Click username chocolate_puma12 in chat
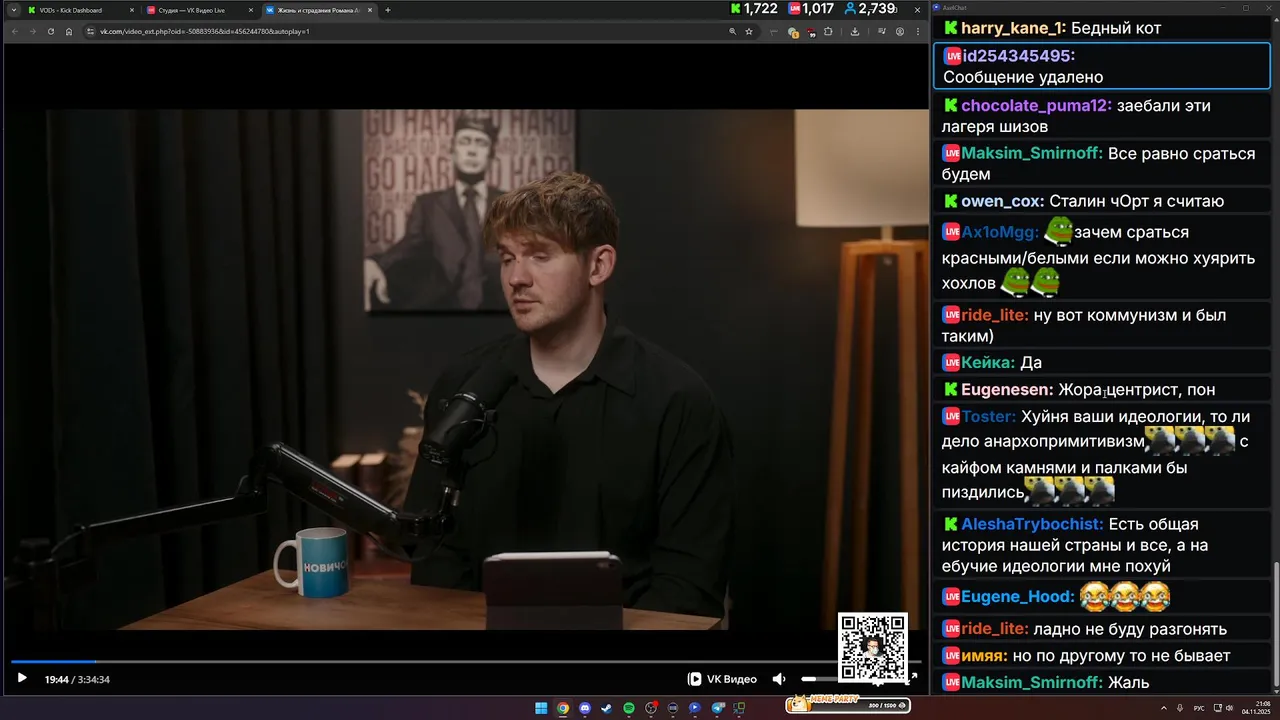This screenshot has width=1280, height=720. (1036, 105)
